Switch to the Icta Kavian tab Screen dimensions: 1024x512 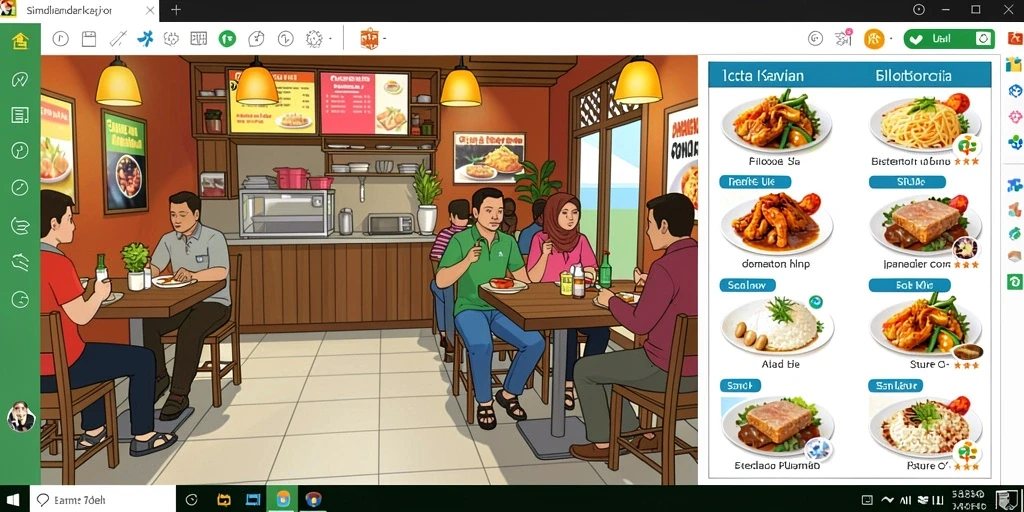tap(763, 76)
